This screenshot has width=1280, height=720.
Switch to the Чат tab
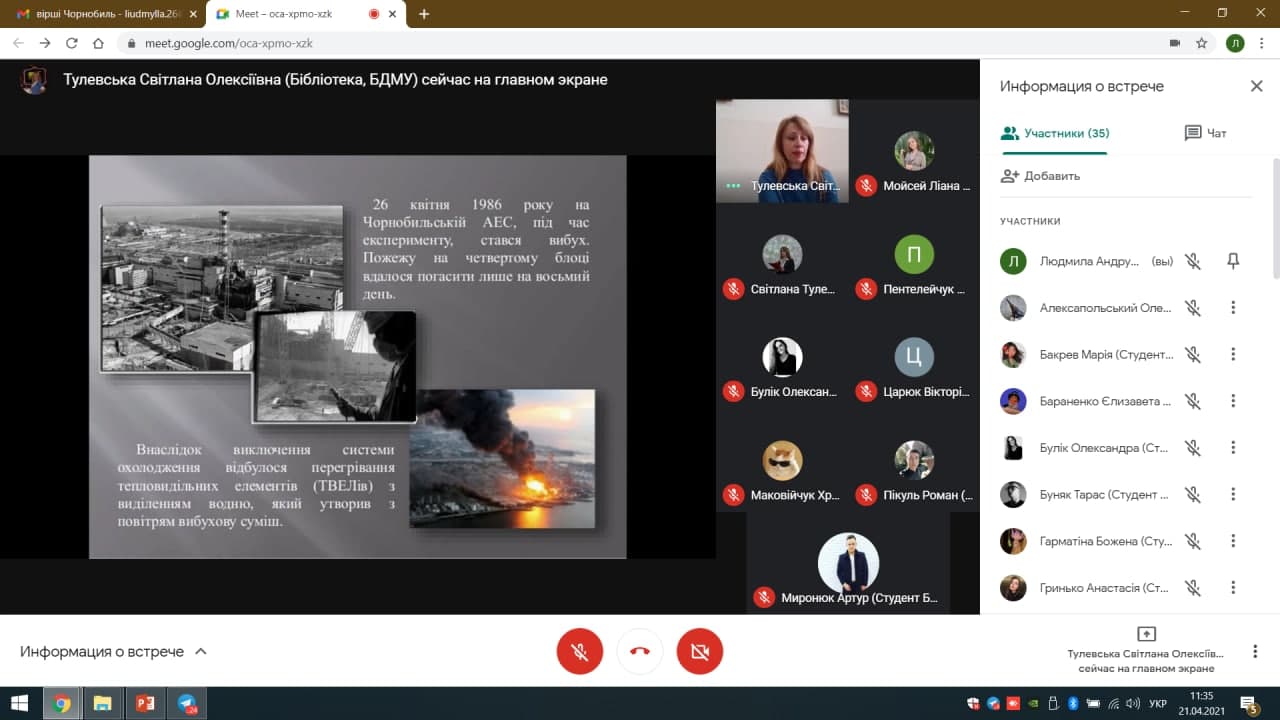pos(1205,133)
